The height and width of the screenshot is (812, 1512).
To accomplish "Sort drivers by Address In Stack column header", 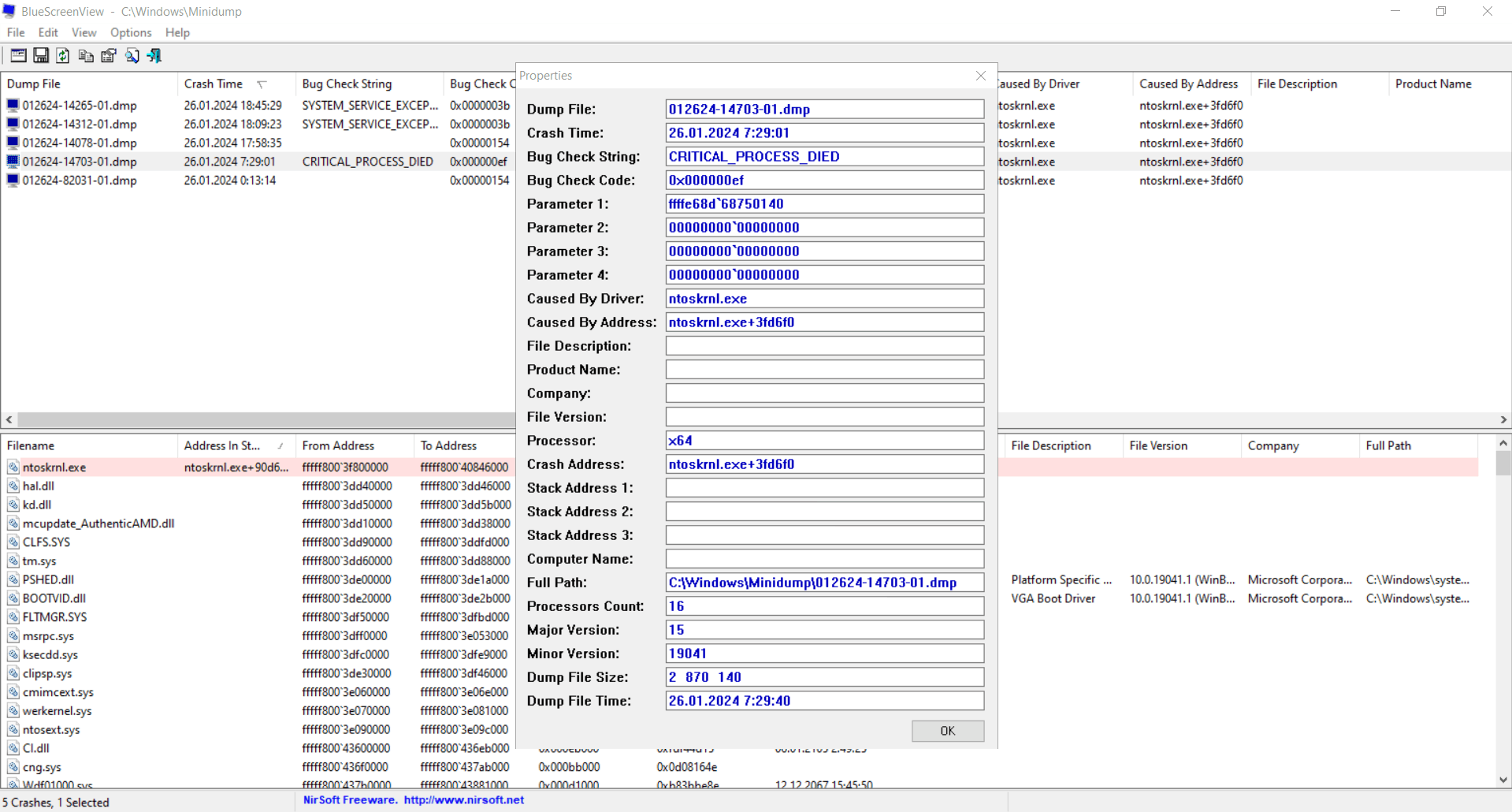I will [x=237, y=445].
